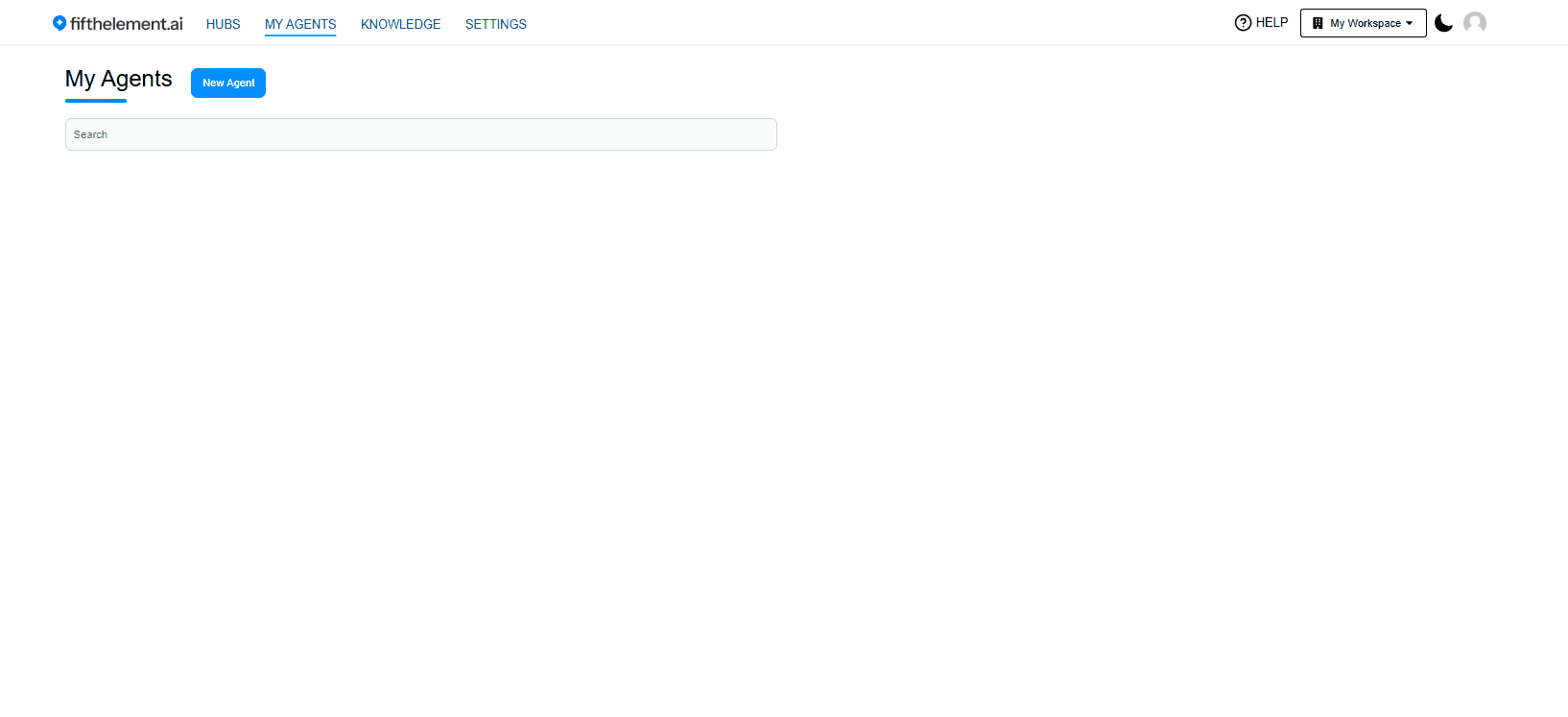The image size is (1568, 717).
Task: Click the question mark help icon
Action: (x=1243, y=23)
